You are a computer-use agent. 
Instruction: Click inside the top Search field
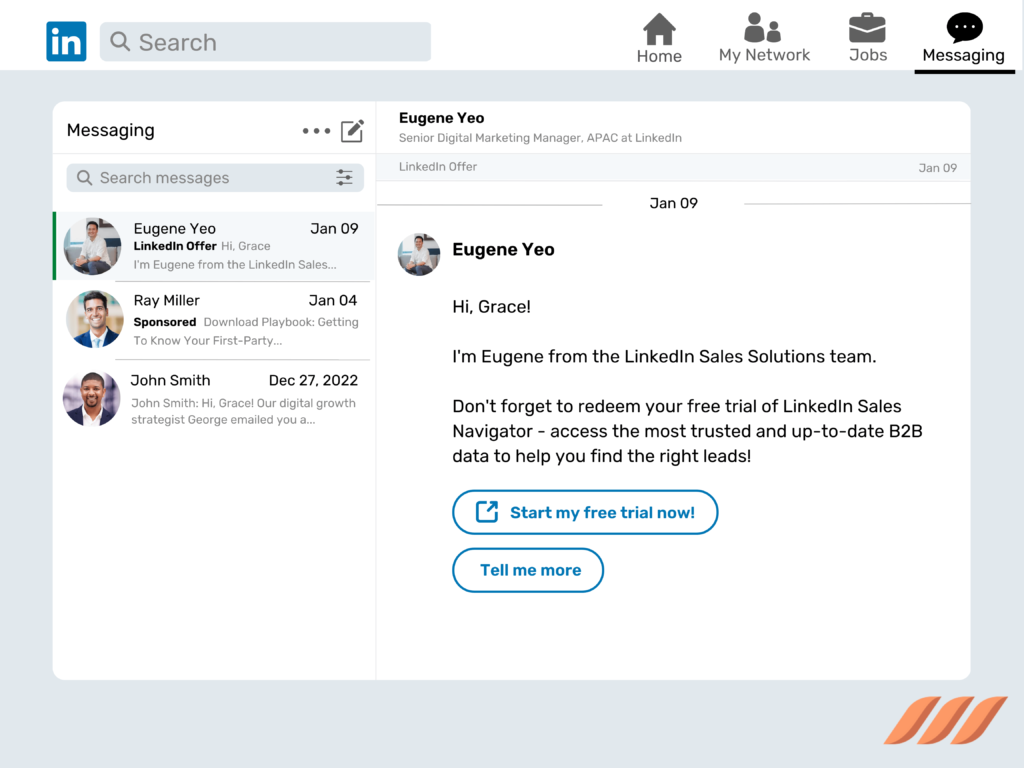pos(280,42)
